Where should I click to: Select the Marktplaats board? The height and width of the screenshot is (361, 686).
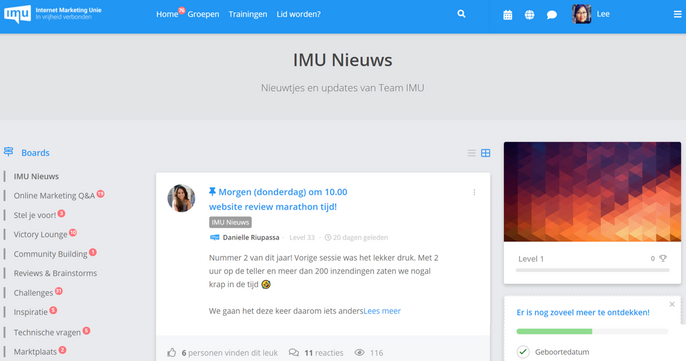(x=35, y=351)
